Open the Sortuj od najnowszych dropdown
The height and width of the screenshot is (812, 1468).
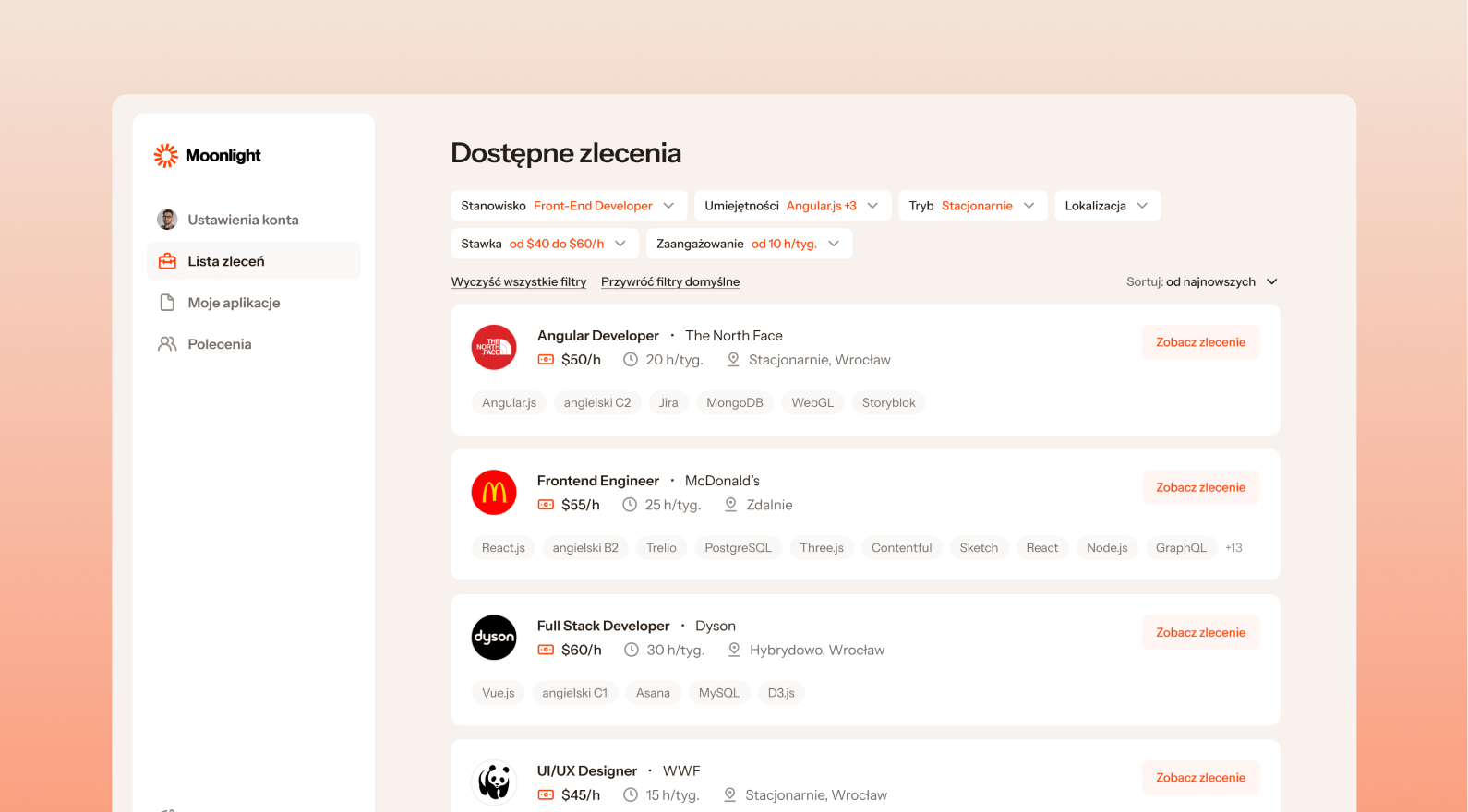click(1201, 281)
